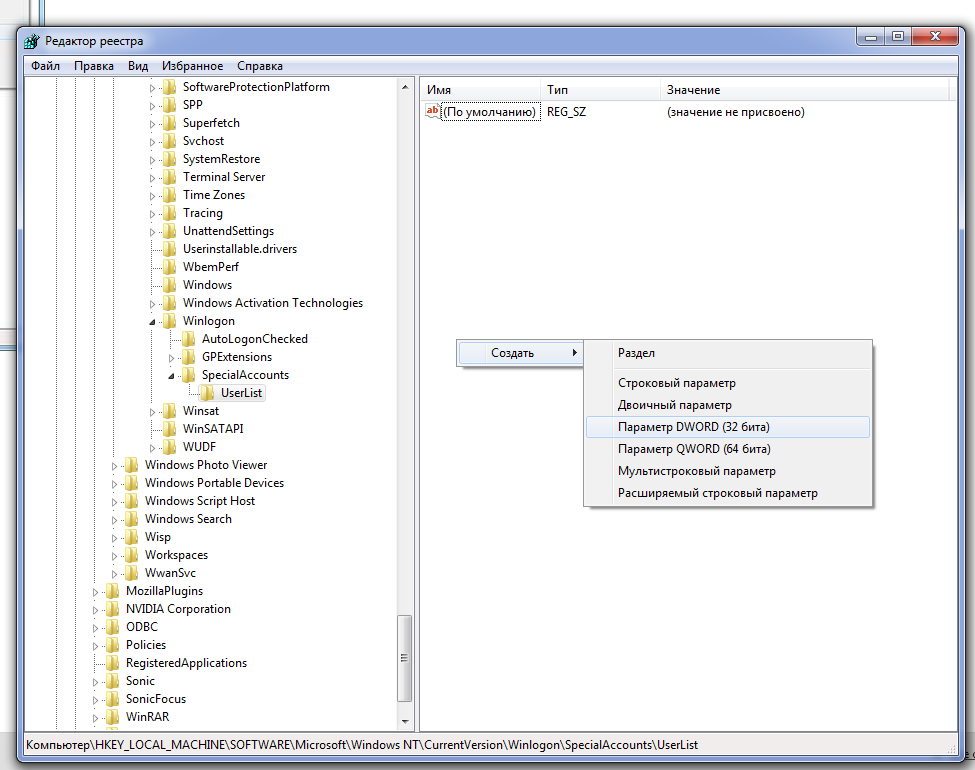Expand the Workspaces node
This screenshot has width=975, height=770.
pos(114,556)
